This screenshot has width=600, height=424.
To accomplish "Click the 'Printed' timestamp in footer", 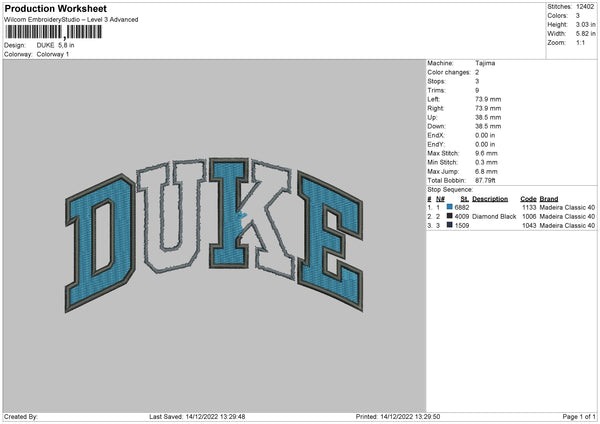I will coord(398,417).
